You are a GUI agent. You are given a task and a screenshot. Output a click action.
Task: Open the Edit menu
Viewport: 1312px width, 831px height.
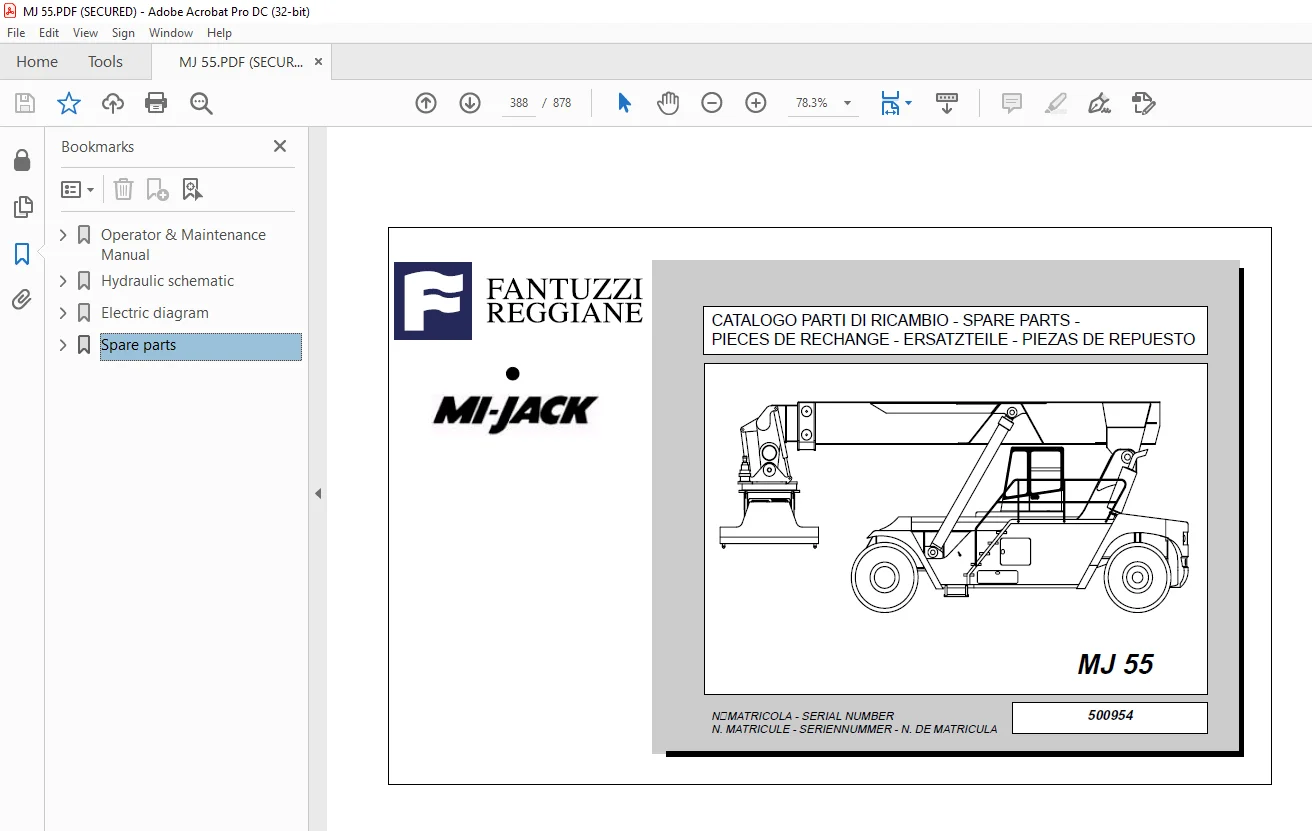(x=49, y=33)
